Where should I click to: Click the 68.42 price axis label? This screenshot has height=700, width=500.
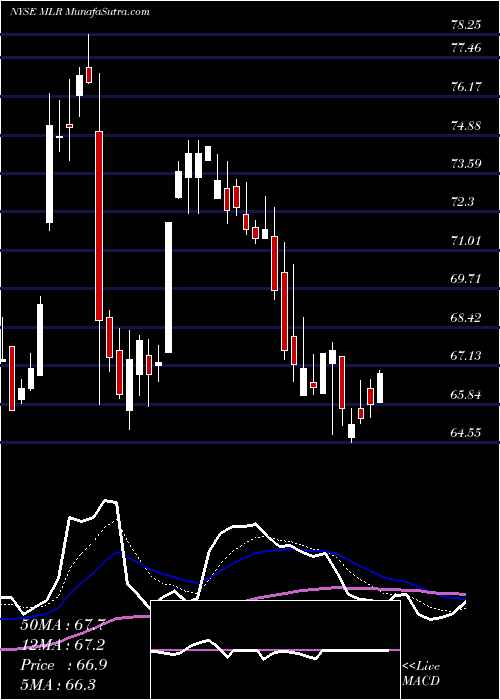click(466, 318)
